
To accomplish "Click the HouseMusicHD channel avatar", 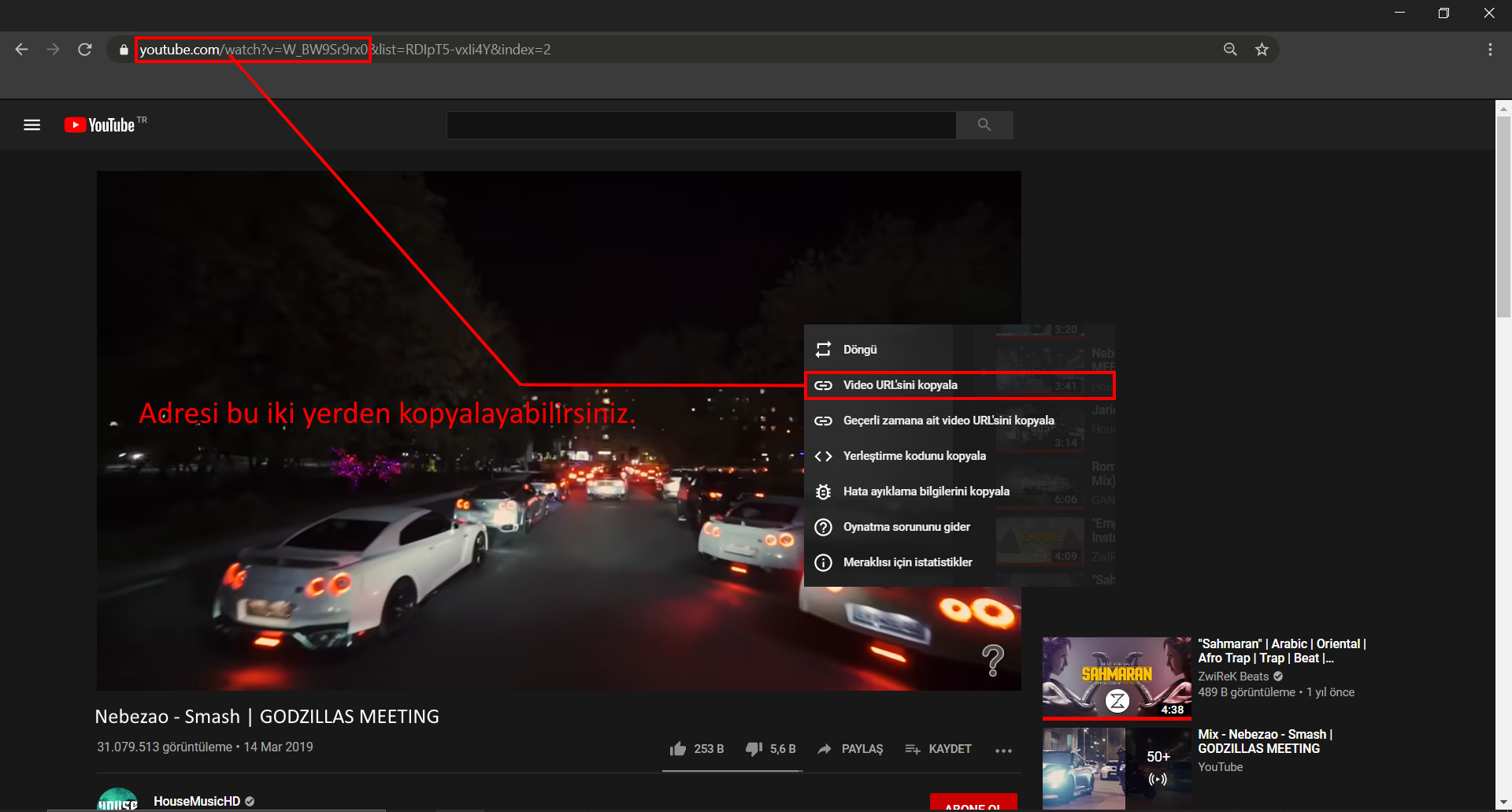I will click(x=117, y=799).
